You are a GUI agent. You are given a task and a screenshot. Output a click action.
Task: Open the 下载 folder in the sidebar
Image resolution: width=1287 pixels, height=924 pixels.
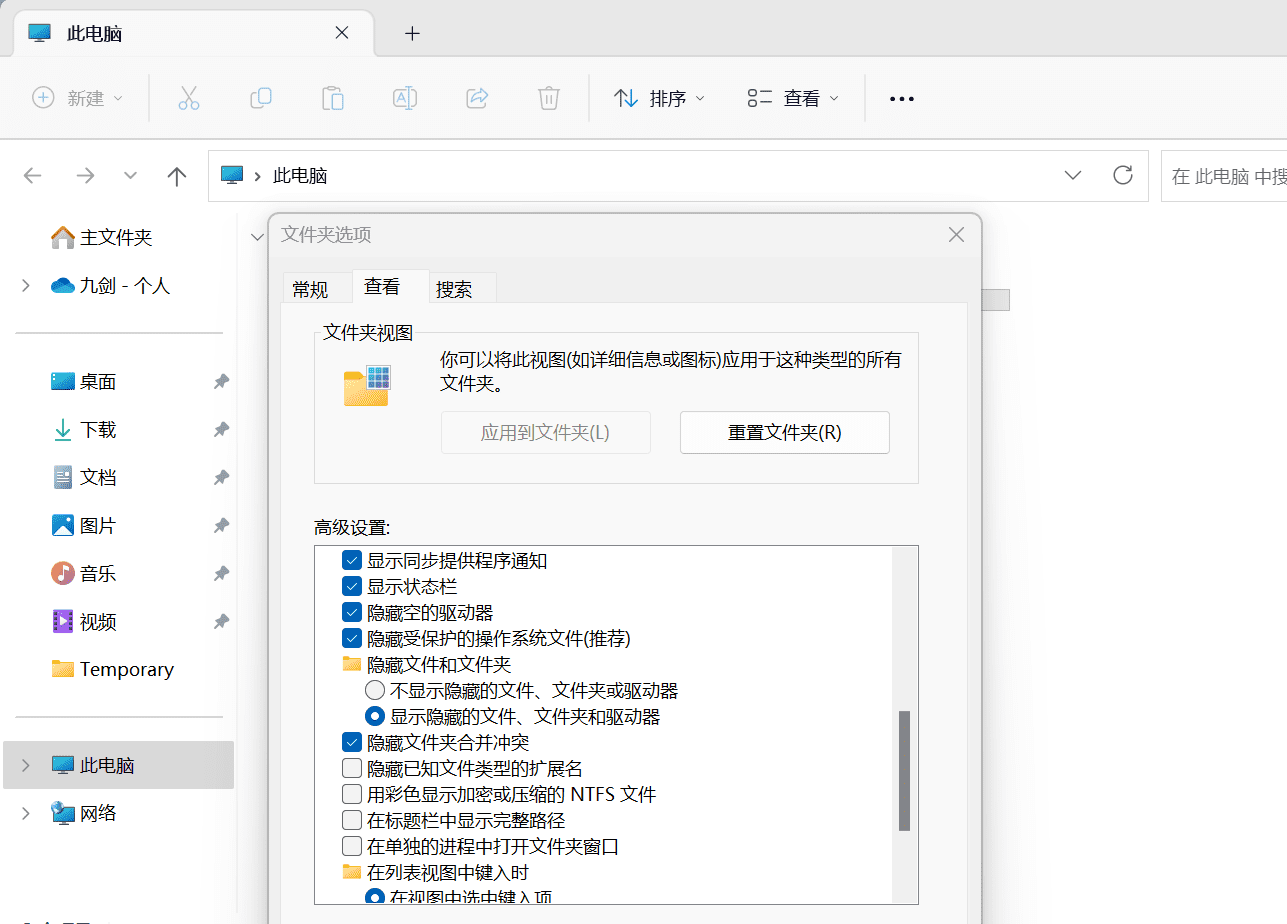97,429
